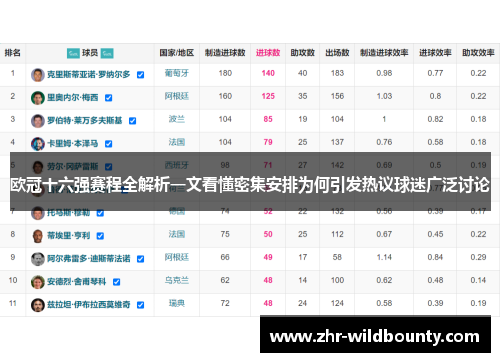Sort by pink 进球数 column header
Screen dimensions: 500x362
click(268, 53)
